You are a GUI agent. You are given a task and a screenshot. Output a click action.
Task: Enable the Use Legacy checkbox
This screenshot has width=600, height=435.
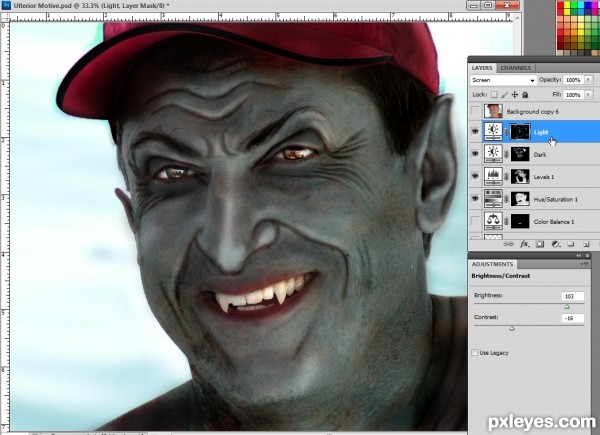(x=475, y=352)
